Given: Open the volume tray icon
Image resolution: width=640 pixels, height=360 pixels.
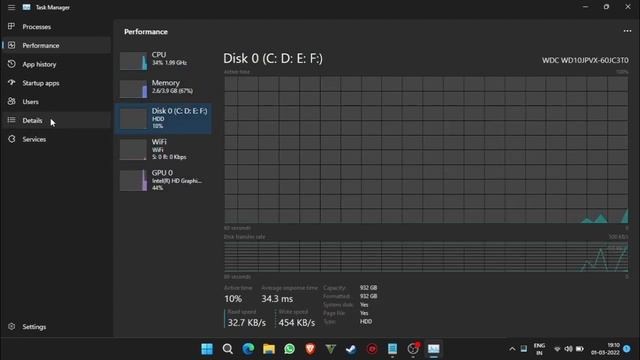Looking at the screenshot, I should (x=568, y=349).
